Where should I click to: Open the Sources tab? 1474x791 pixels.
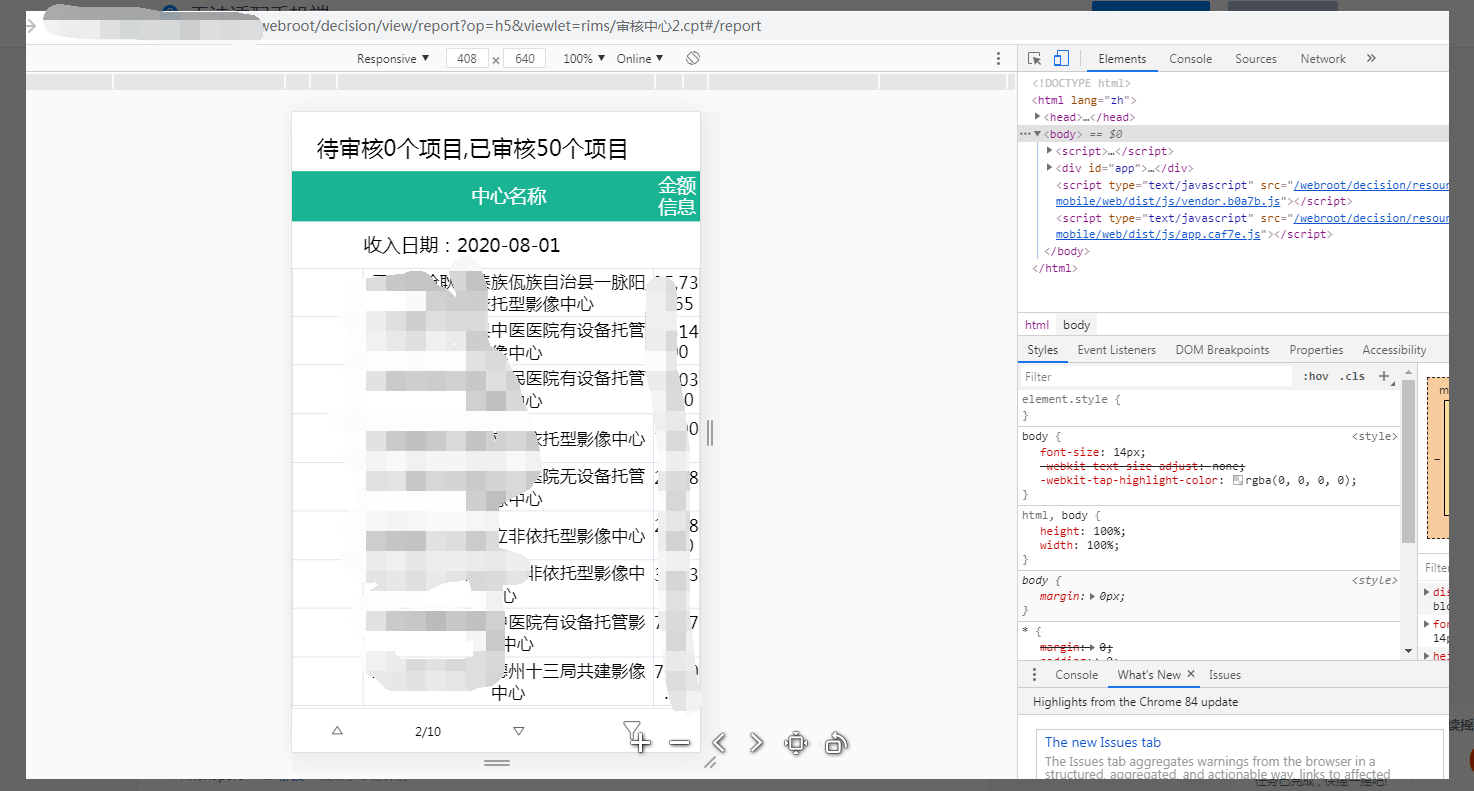pyautogui.click(x=1255, y=59)
